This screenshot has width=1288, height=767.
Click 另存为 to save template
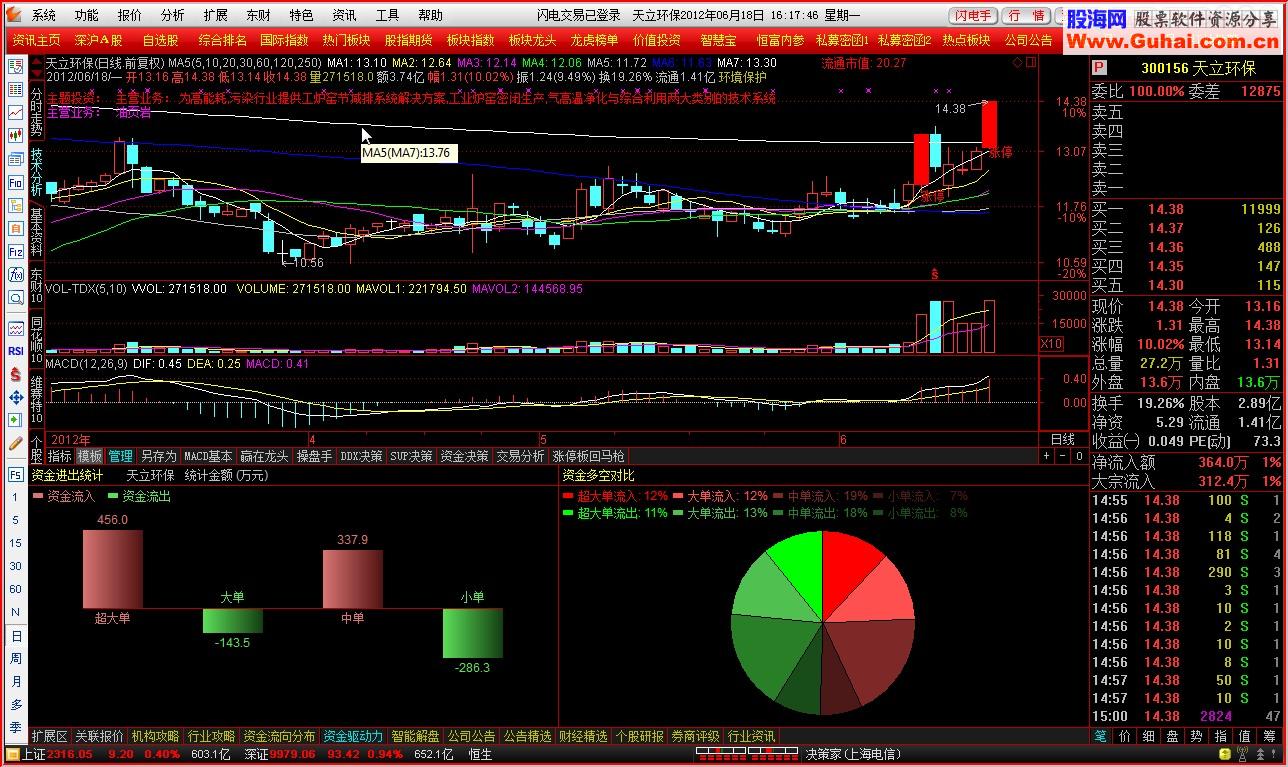158,456
